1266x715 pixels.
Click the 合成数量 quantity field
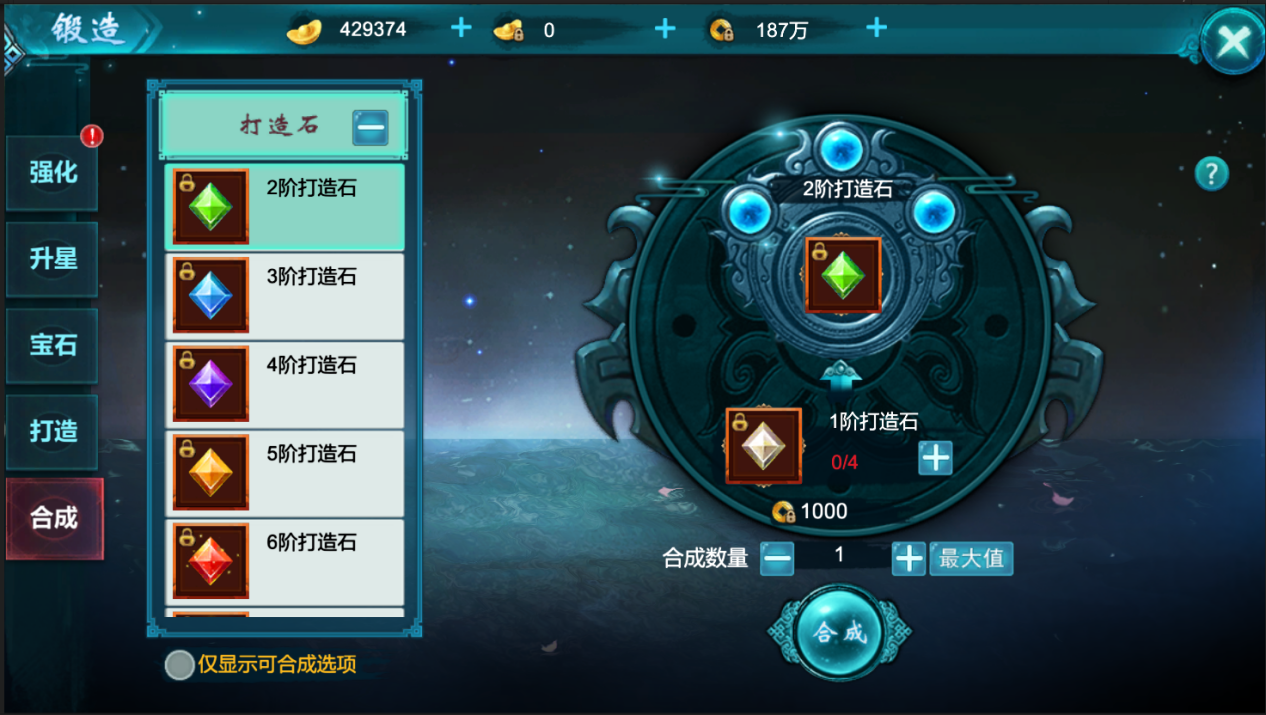point(840,556)
